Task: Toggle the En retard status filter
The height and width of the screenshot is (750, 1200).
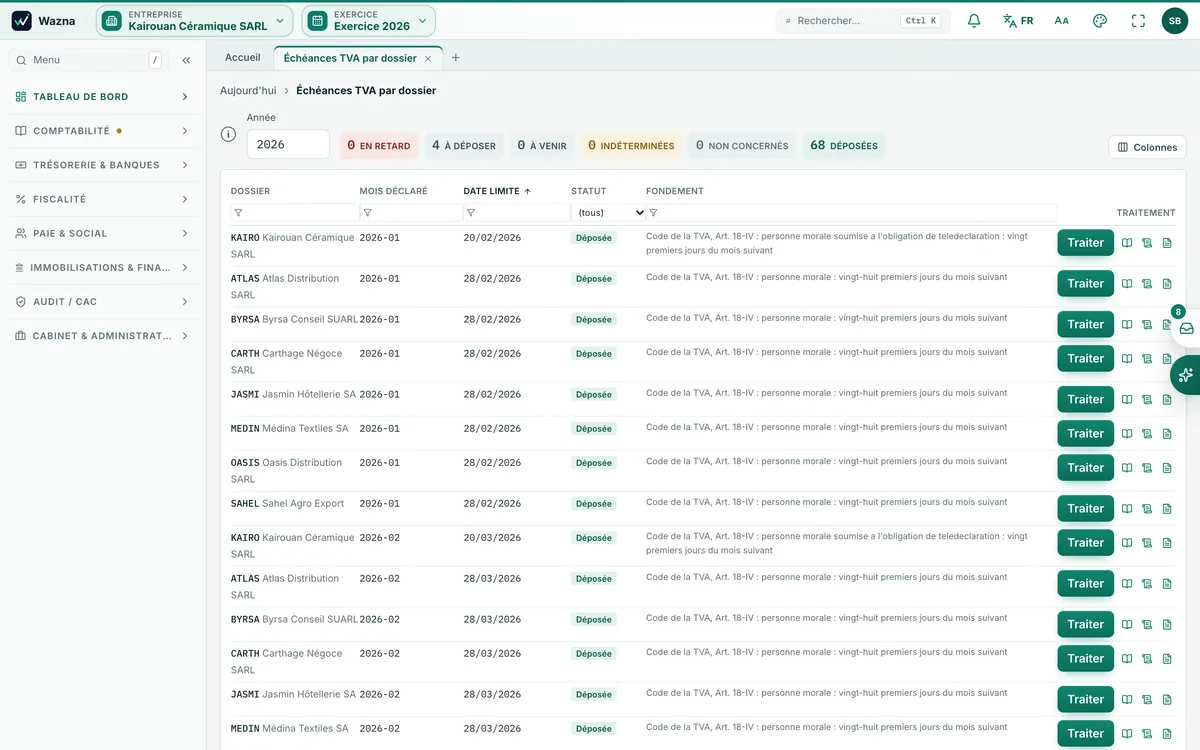Action: (379, 146)
